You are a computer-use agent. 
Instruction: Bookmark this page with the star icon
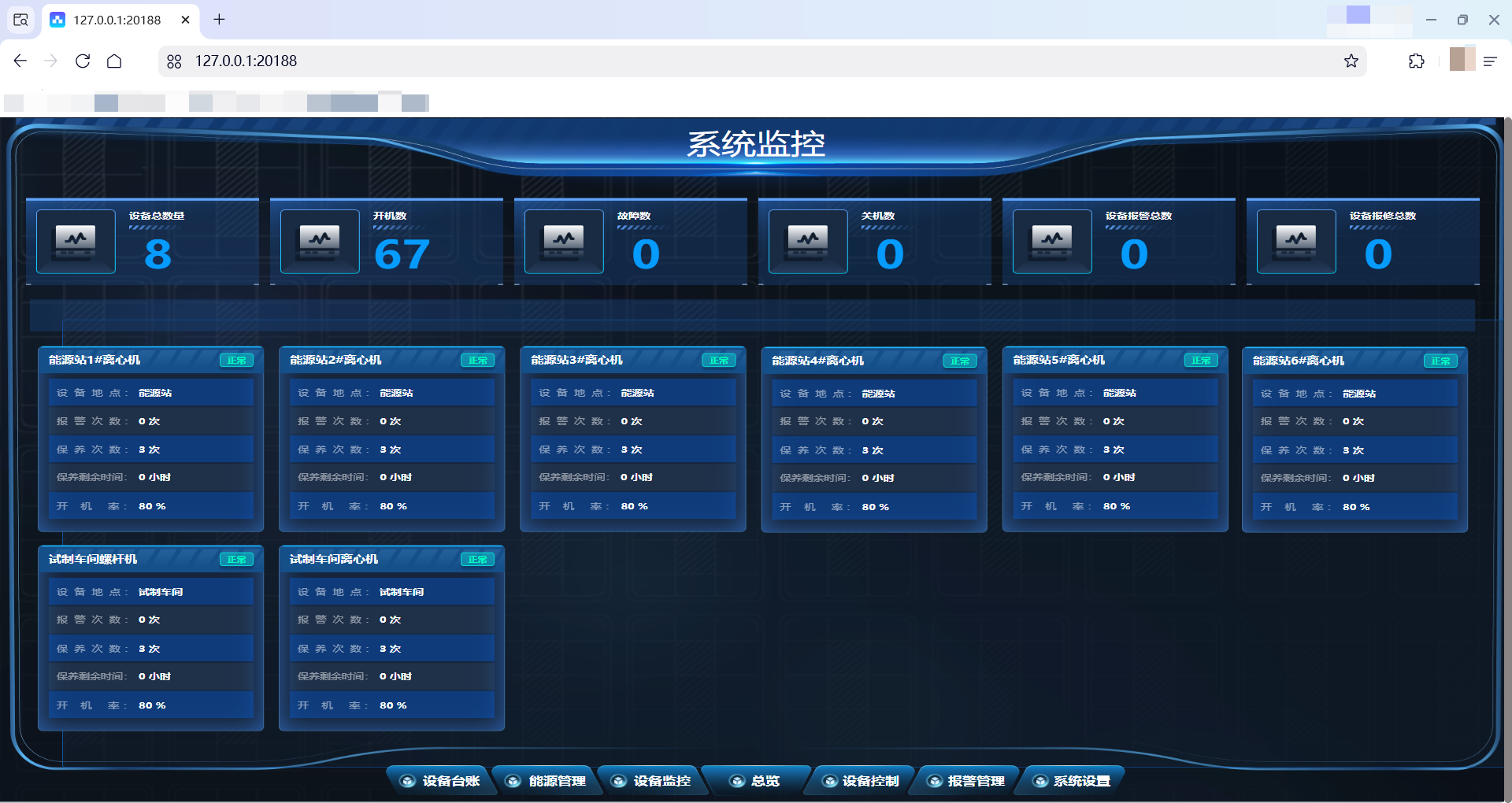(x=1351, y=61)
